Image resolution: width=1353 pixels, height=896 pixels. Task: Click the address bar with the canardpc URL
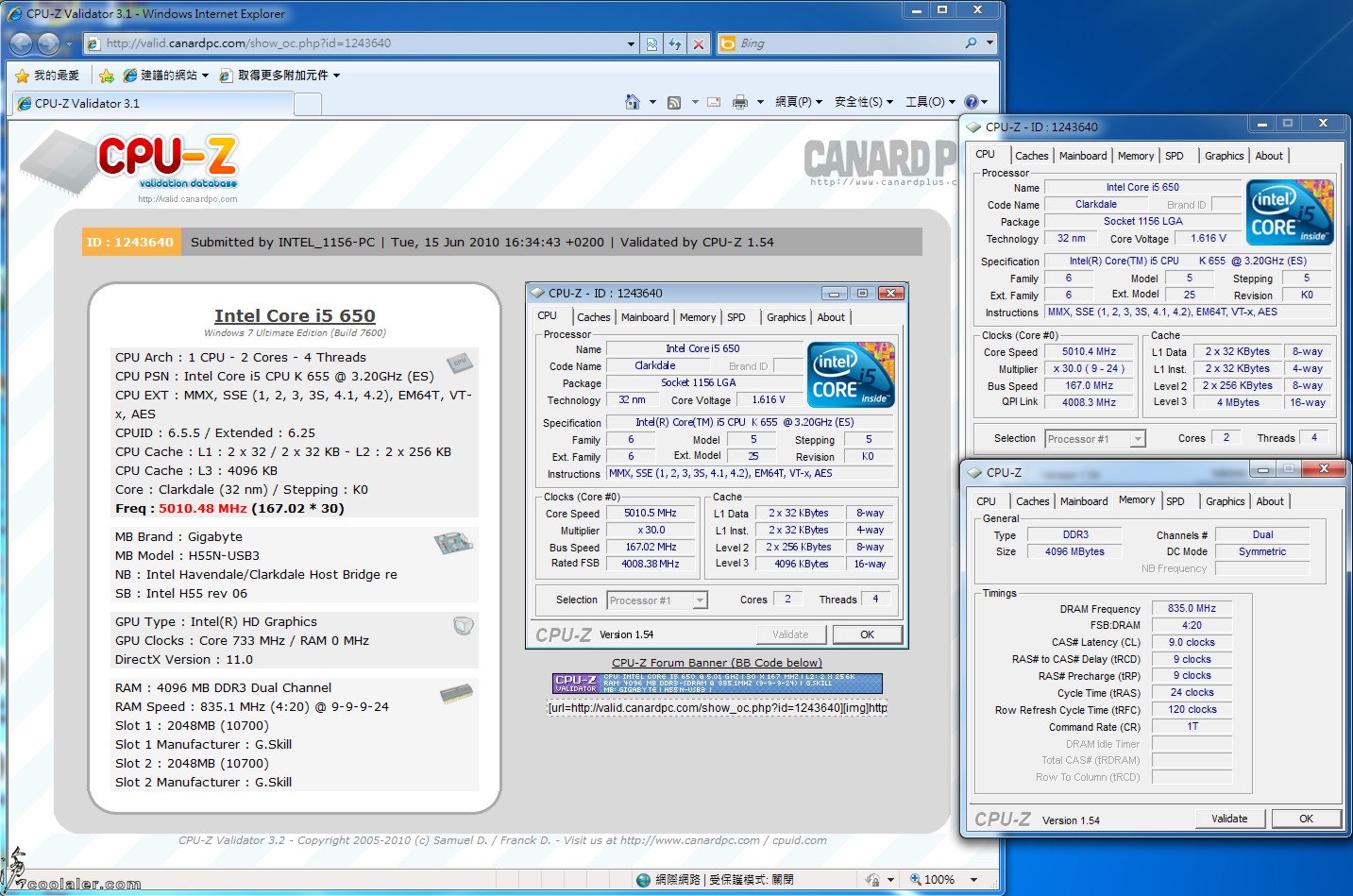click(x=354, y=43)
